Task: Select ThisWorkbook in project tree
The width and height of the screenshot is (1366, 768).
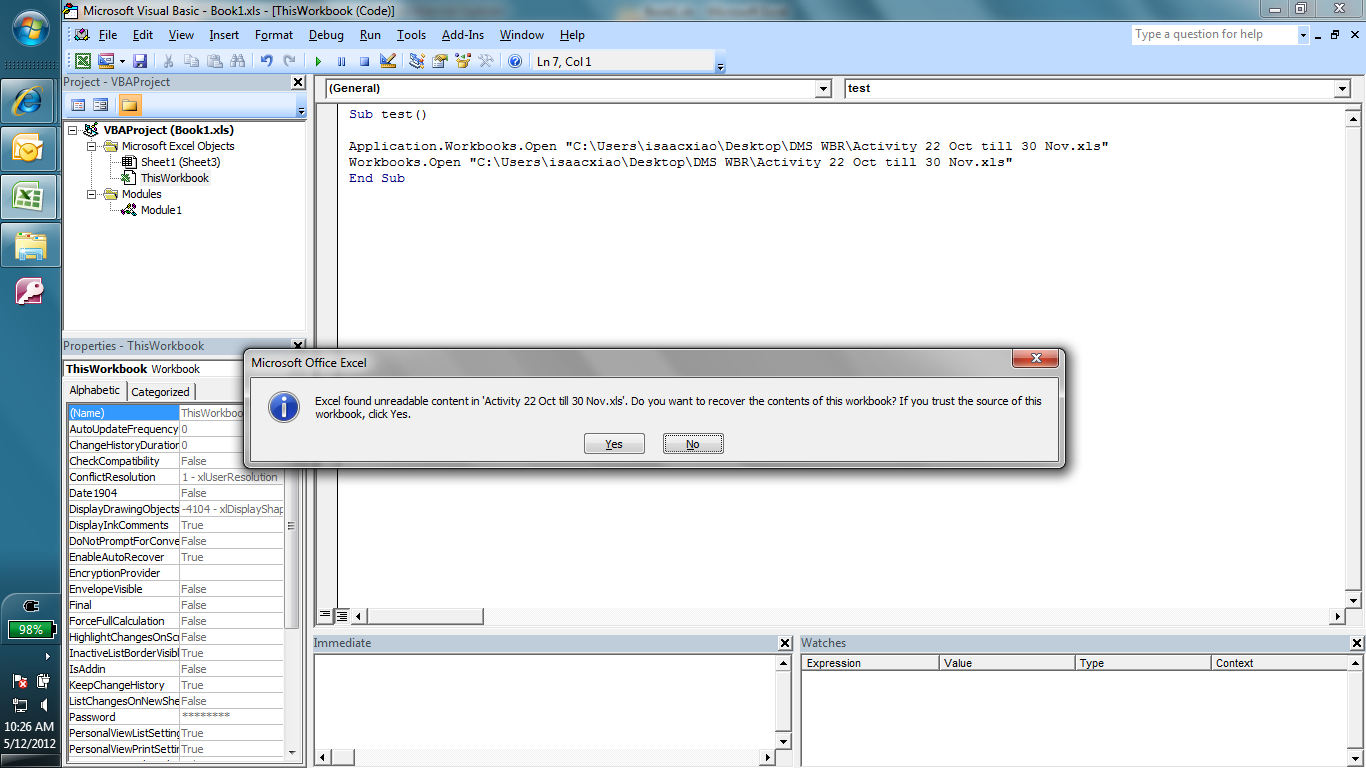Action: [175, 178]
